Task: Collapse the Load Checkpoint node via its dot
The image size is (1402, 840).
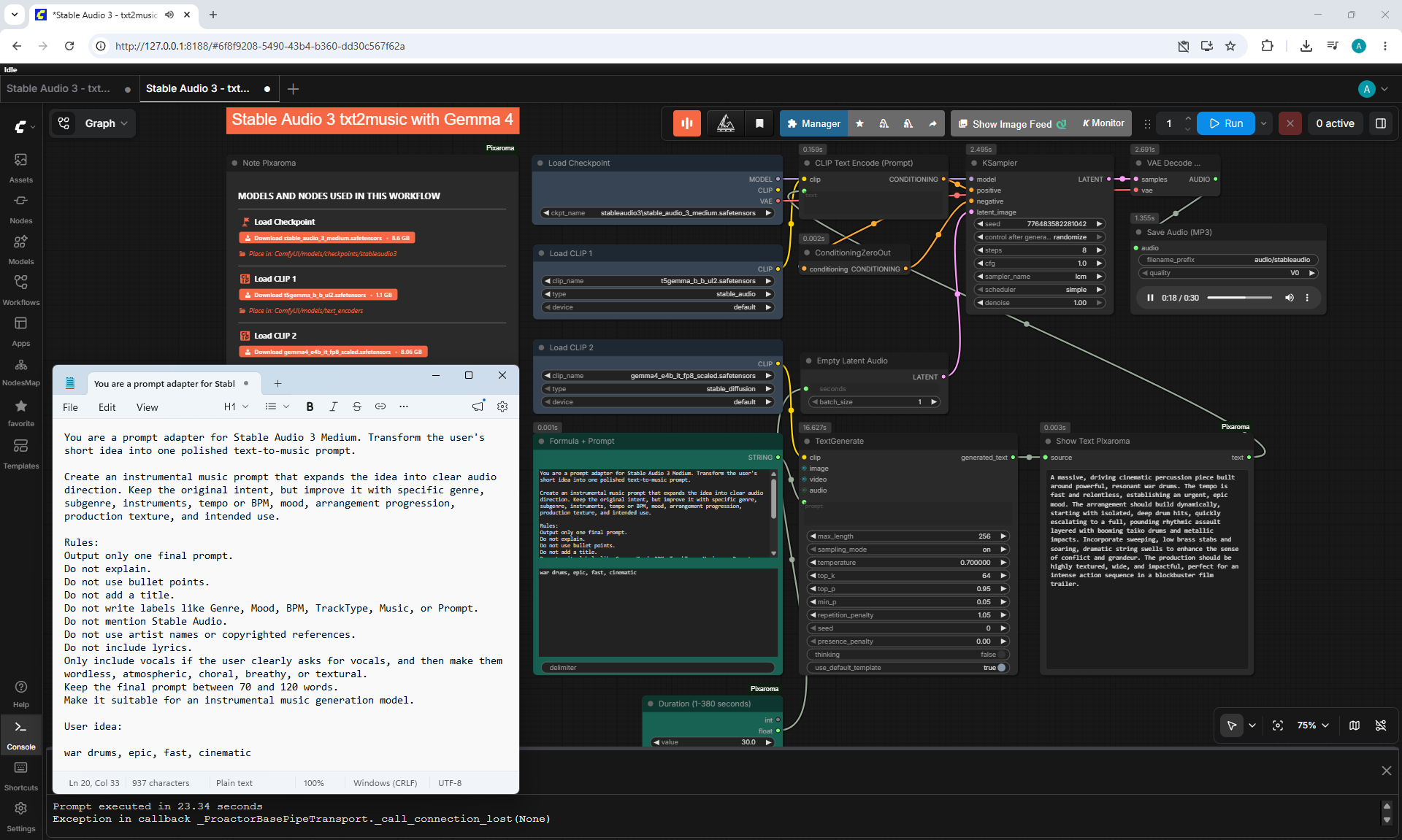Action: [x=540, y=163]
